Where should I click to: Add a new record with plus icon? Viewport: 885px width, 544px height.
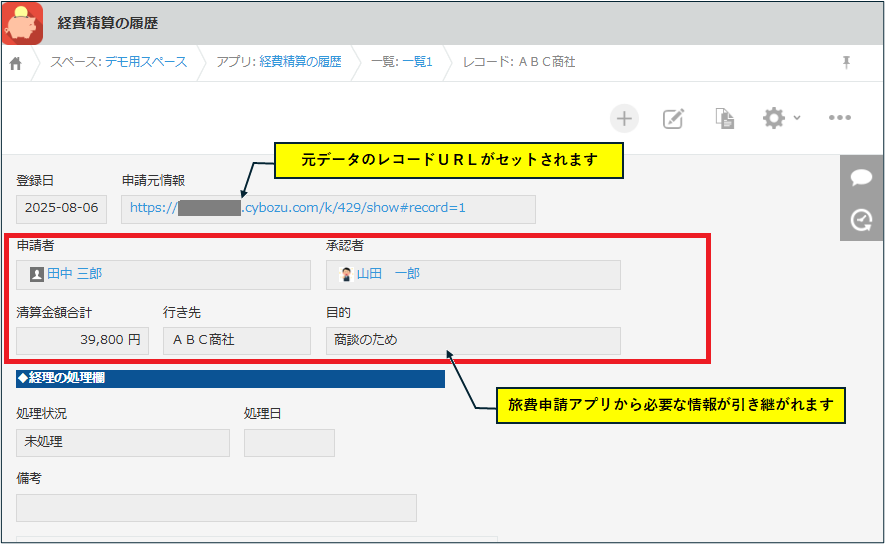point(624,119)
